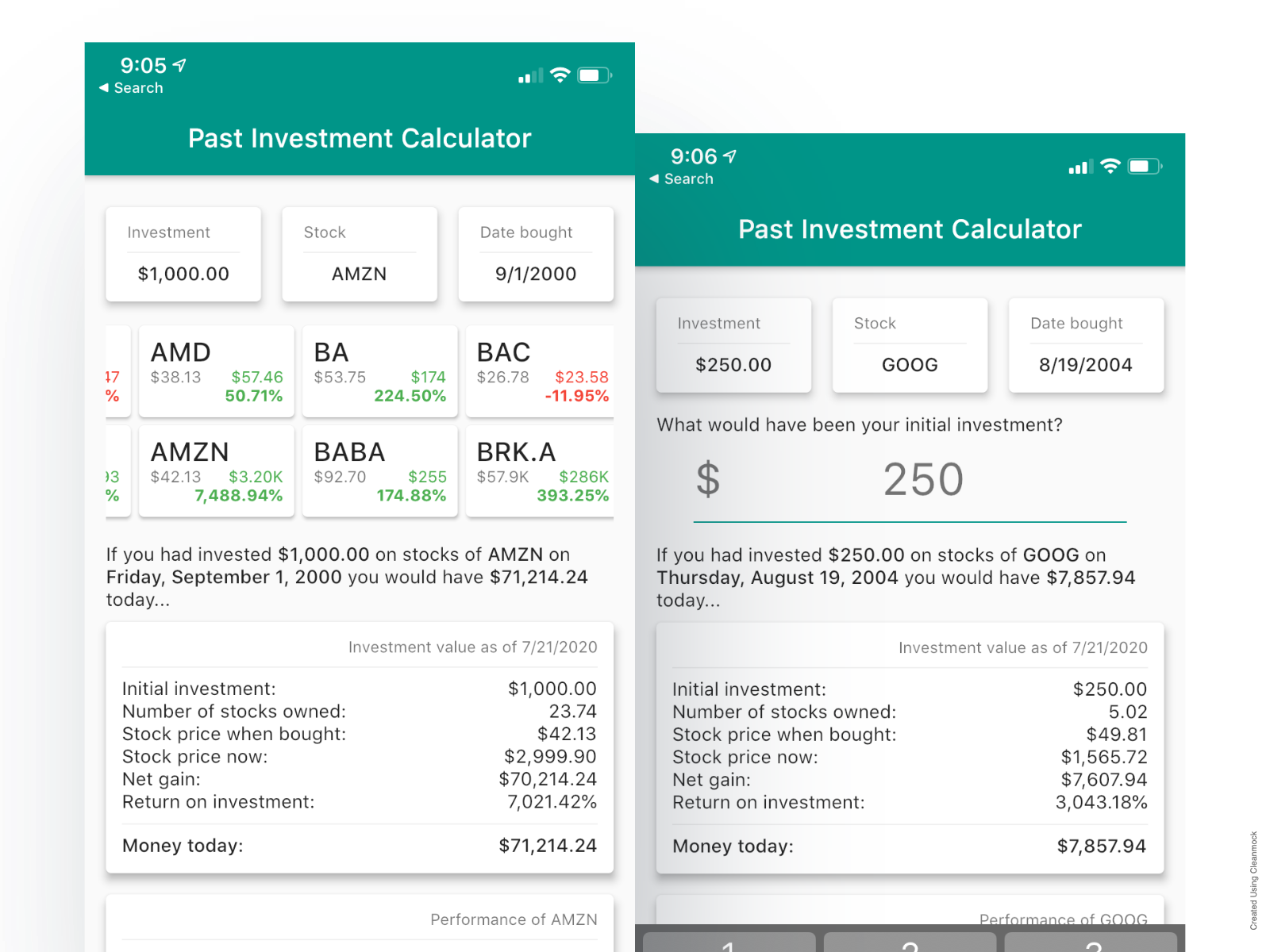Tap the Performance of AMZN card
The width and height of the screenshot is (1270, 952).
360,923
